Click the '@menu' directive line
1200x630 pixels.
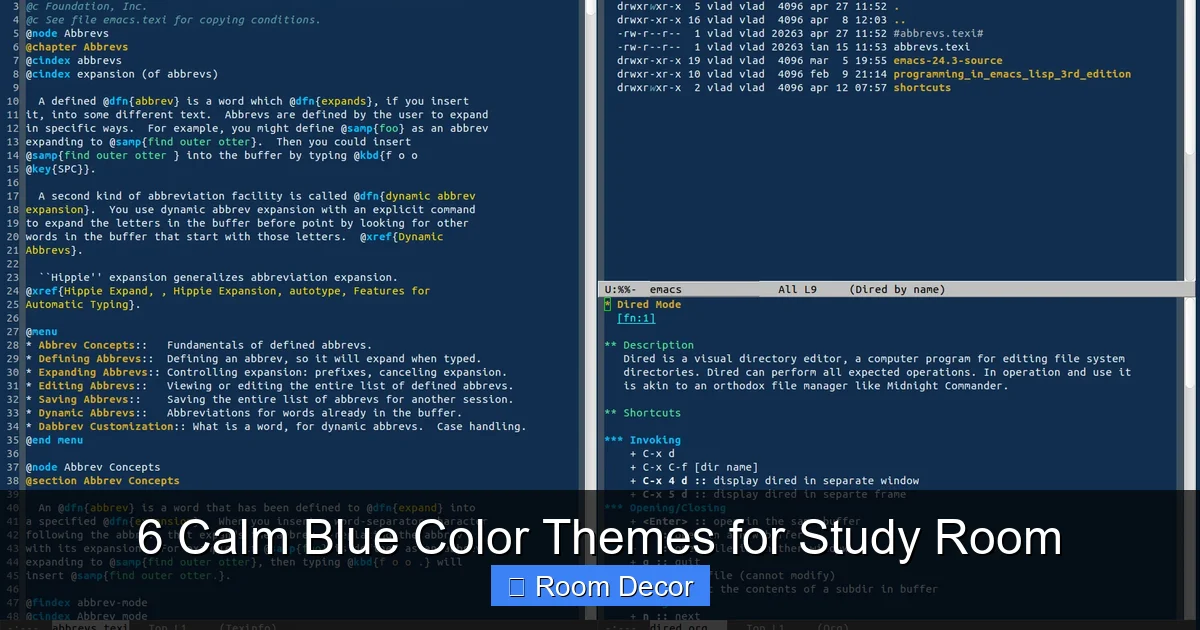click(41, 331)
